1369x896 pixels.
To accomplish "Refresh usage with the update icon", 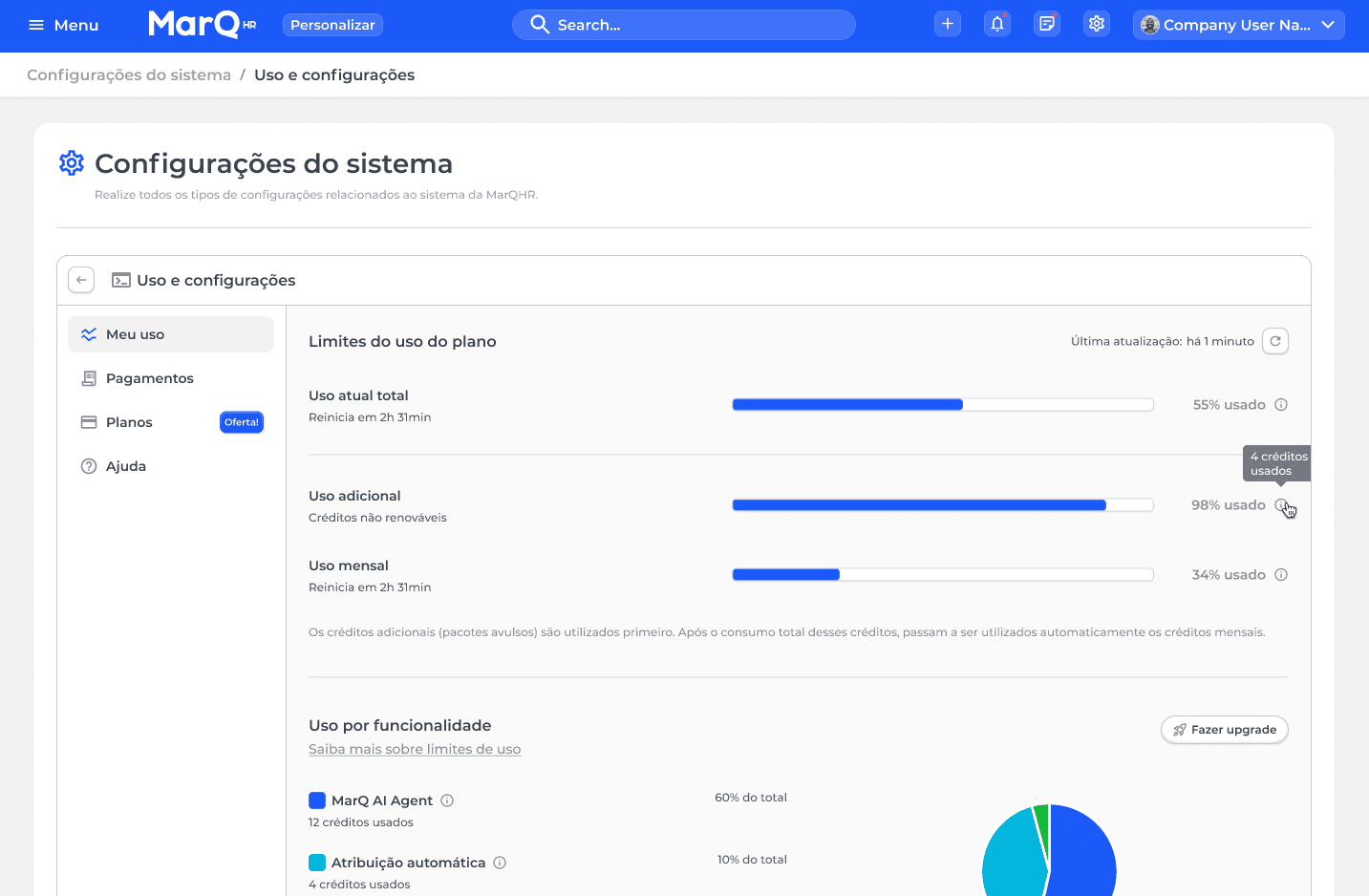I will click(1275, 341).
